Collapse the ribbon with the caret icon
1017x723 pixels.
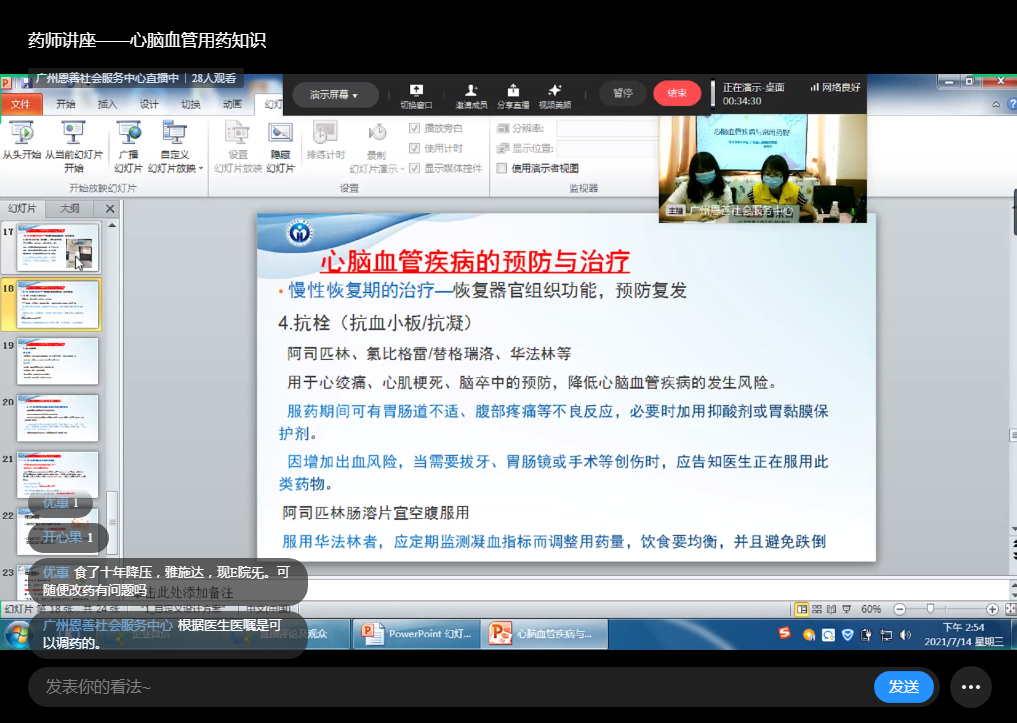[996, 104]
